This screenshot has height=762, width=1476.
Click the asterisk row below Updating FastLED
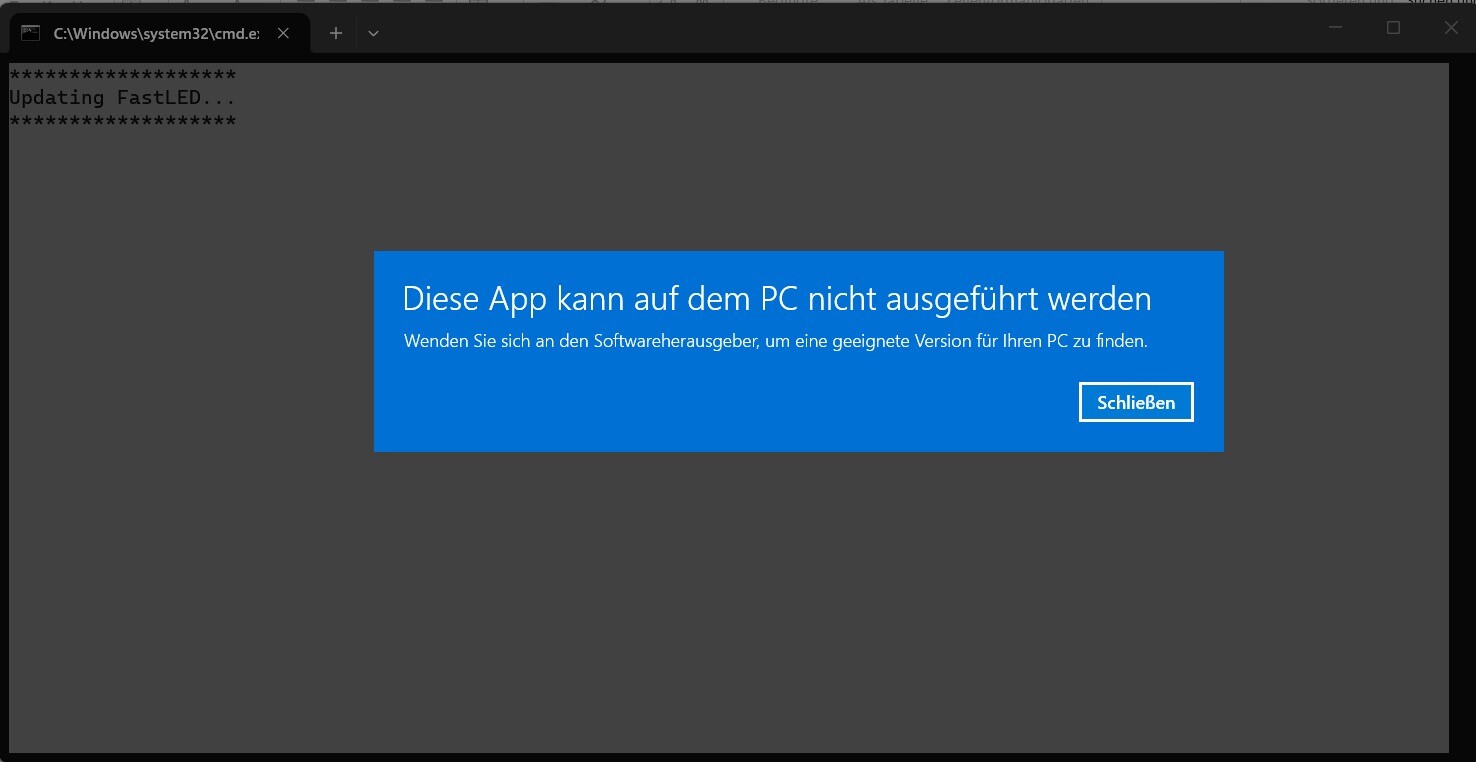[122, 120]
